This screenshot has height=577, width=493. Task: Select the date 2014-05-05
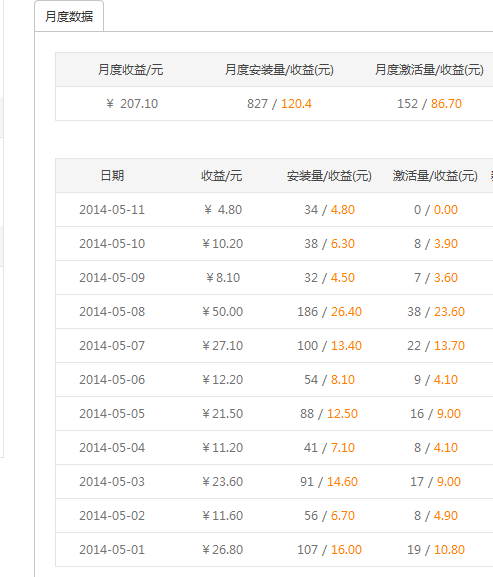point(112,414)
